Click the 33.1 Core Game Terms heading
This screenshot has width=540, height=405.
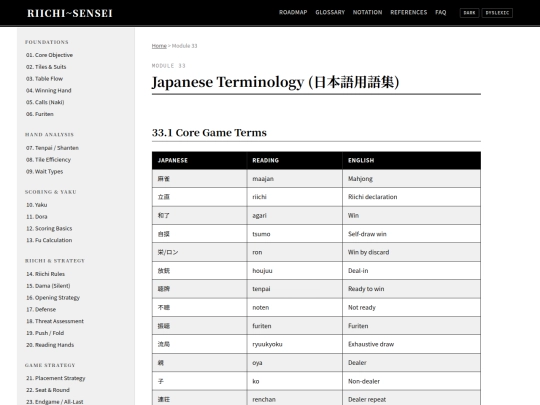pos(209,133)
